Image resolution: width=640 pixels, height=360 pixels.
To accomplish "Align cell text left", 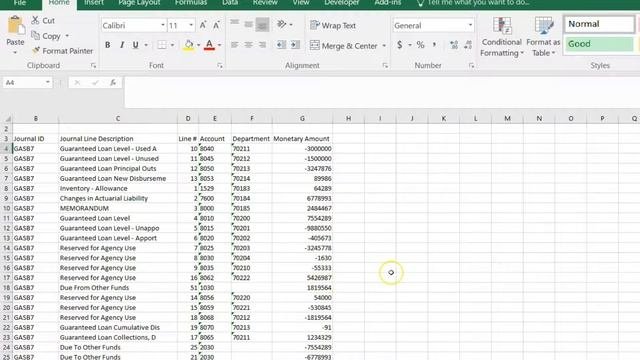I will 235,45.
